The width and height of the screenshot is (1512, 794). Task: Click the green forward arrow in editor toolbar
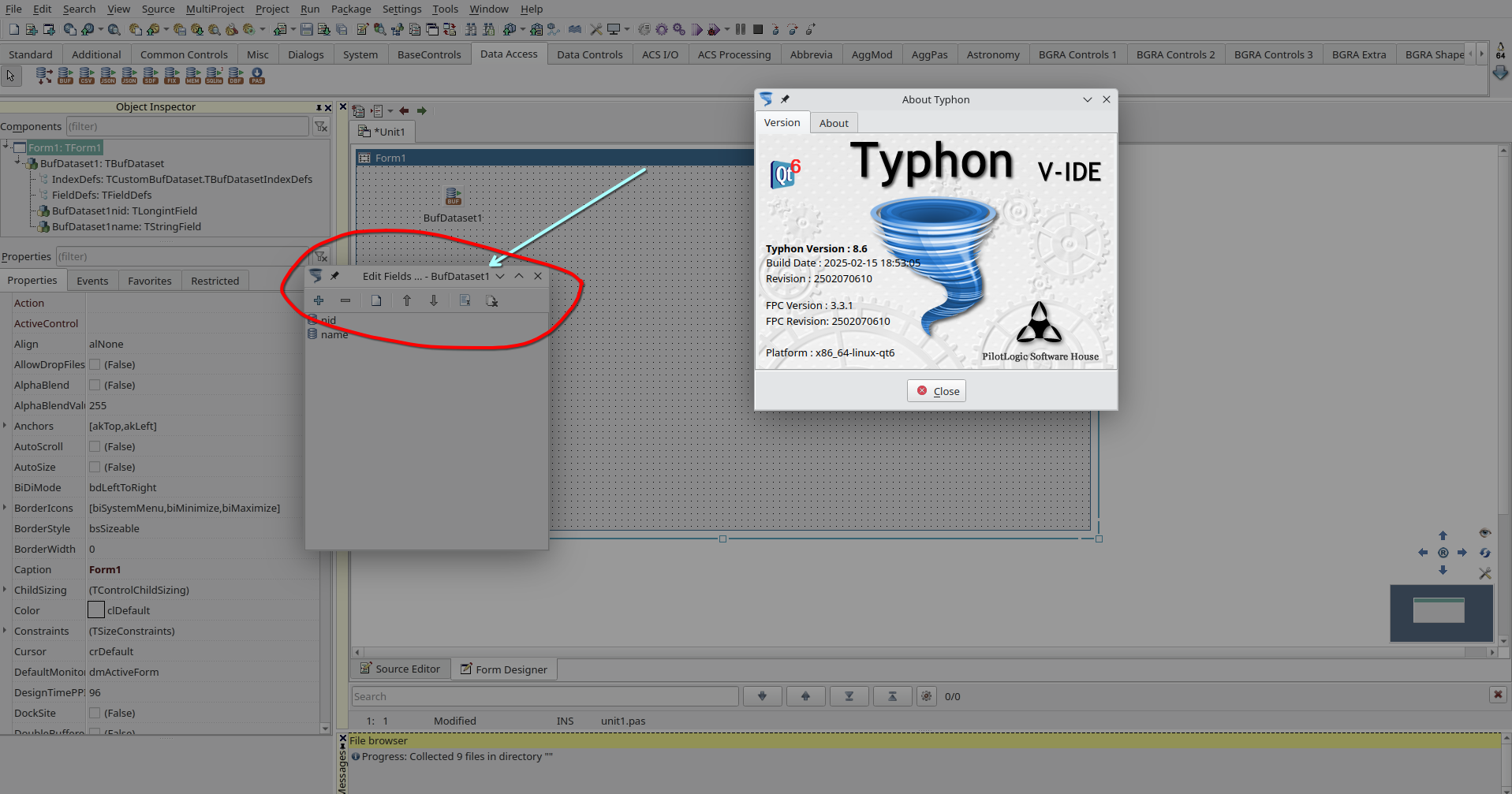click(422, 111)
